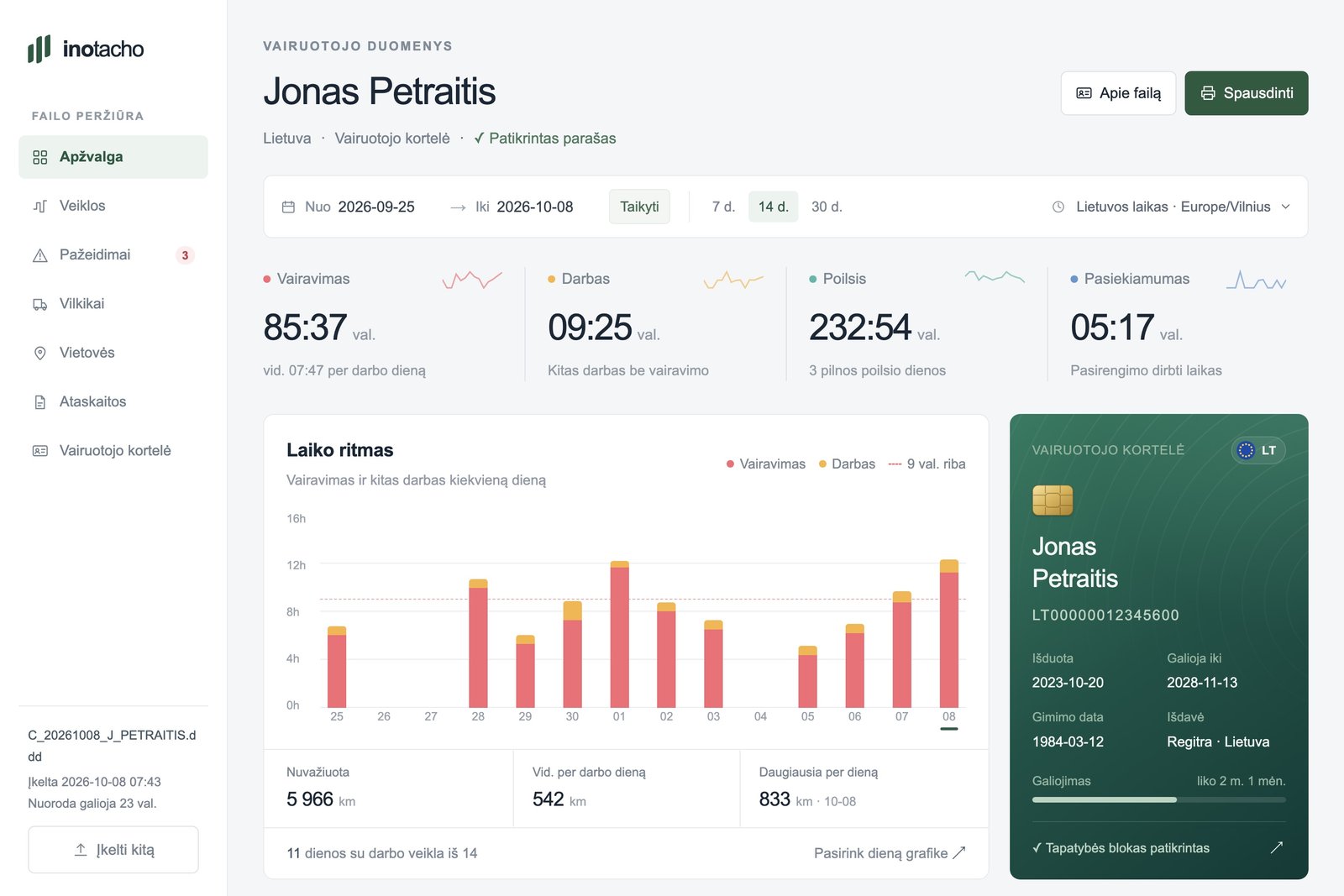This screenshot has height=896, width=1344.
Task: Open the Apžvalga sidebar tab
Action: coord(113,157)
